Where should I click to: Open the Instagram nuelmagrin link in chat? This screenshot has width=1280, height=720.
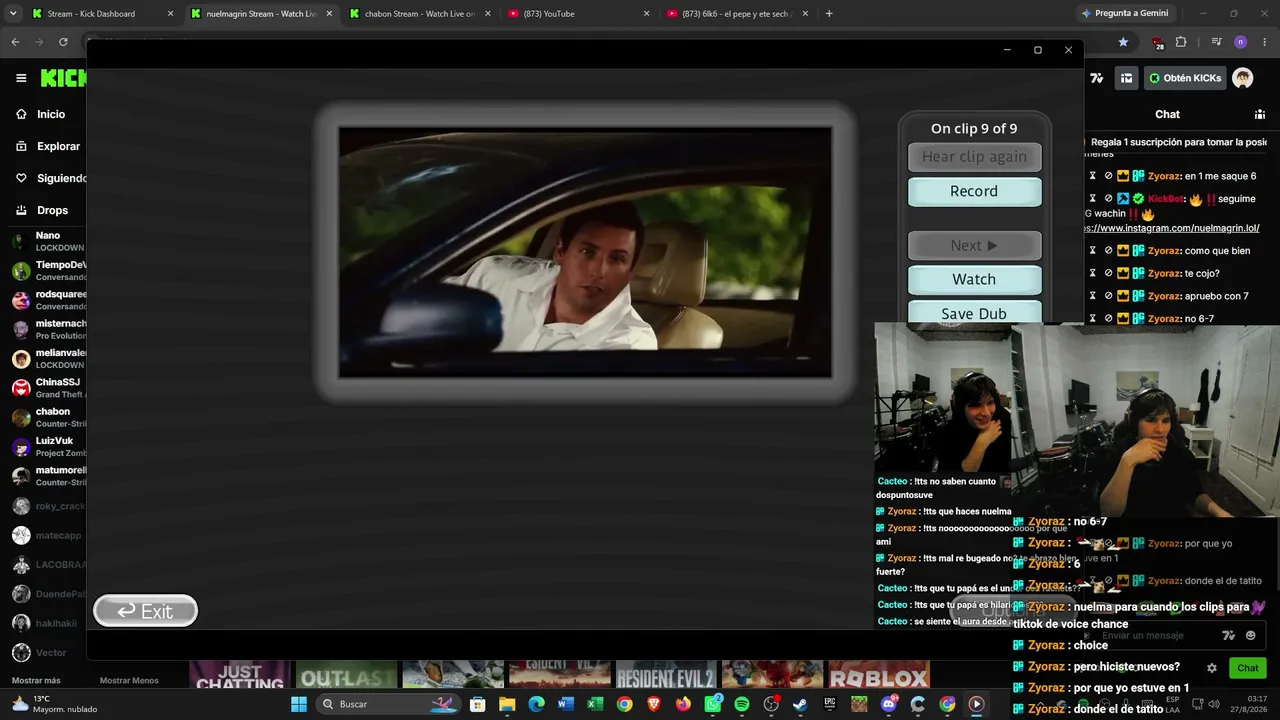pyautogui.click(x=1173, y=228)
